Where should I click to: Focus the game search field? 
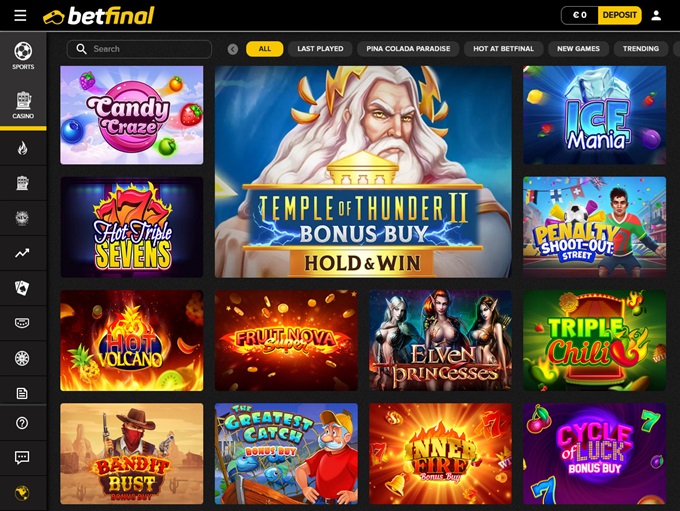pyautogui.click(x=139, y=49)
